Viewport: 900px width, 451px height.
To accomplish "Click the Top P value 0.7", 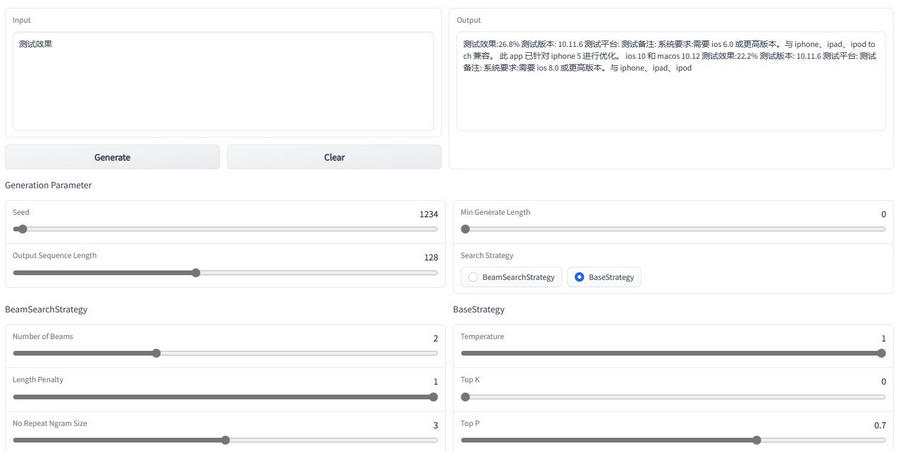I will point(879,425).
